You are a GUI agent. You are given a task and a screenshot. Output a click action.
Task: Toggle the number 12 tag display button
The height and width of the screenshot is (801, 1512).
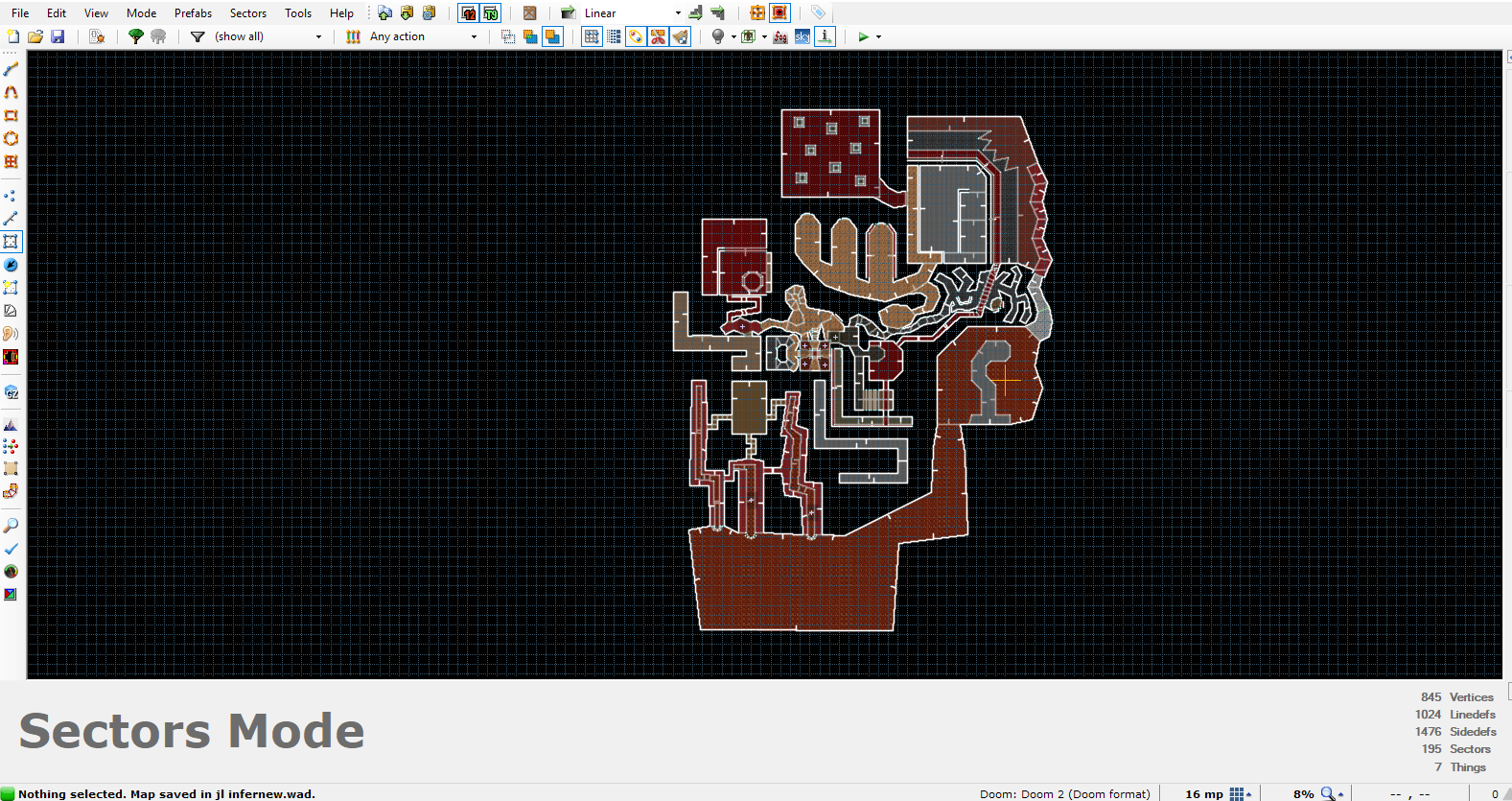468,12
